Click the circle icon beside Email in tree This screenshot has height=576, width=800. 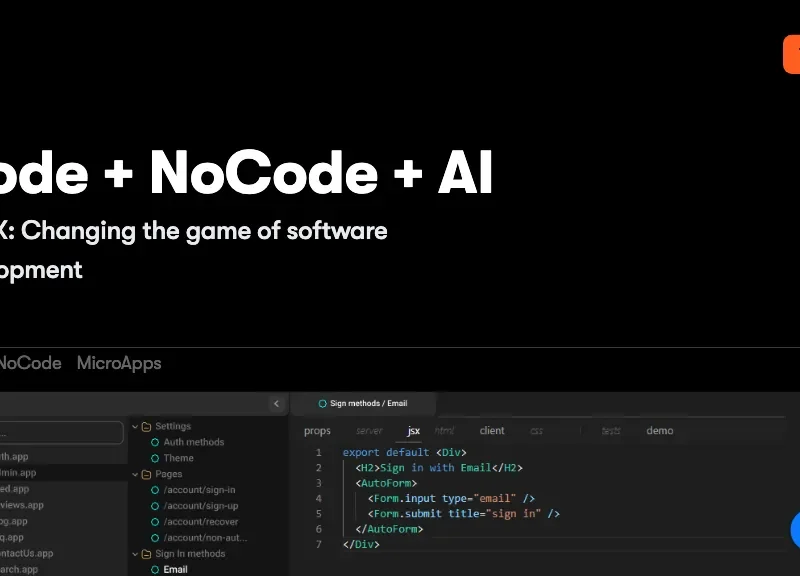coord(155,570)
